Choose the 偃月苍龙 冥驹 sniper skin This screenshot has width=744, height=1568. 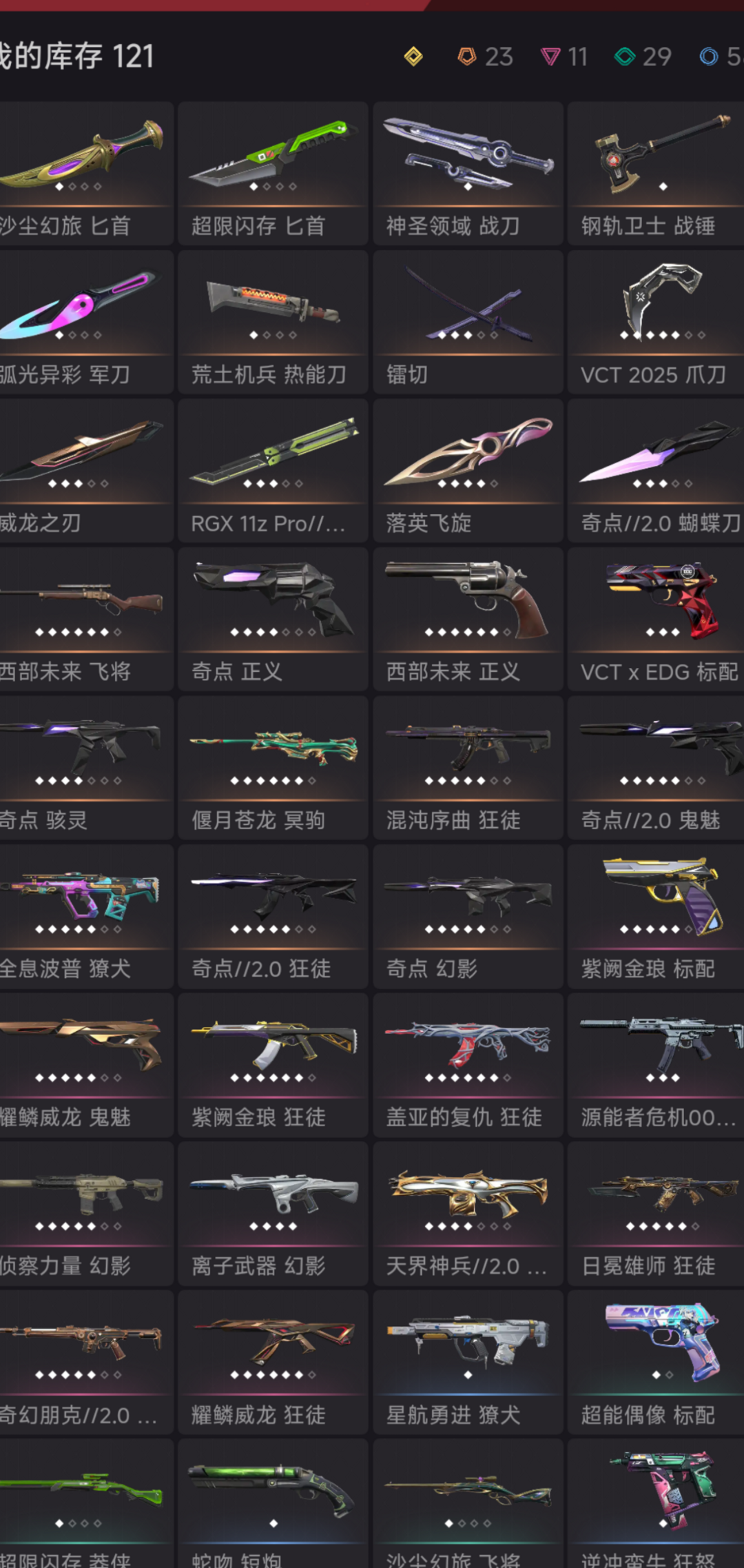(x=273, y=768)
